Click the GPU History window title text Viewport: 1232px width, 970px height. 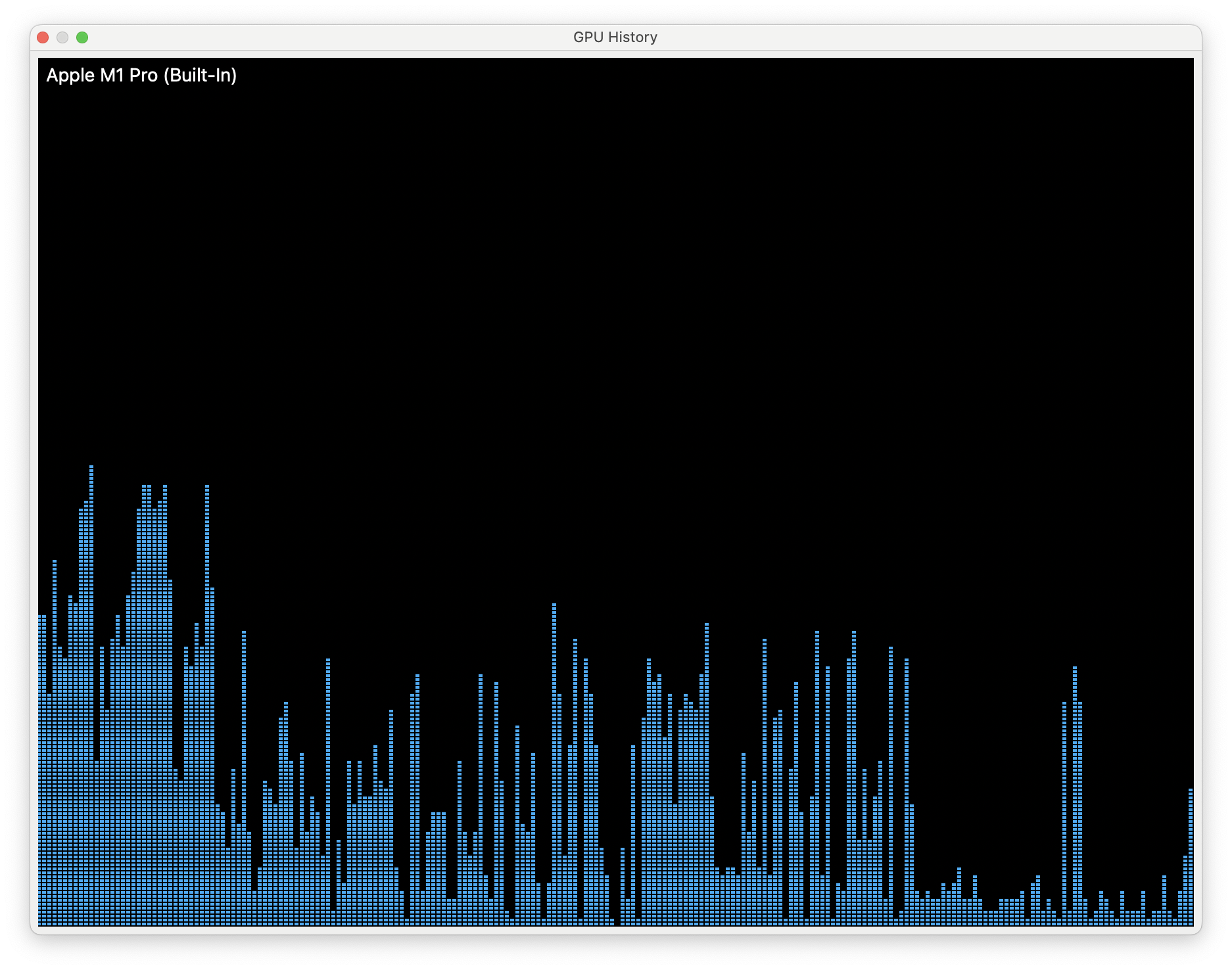[614, 37]
